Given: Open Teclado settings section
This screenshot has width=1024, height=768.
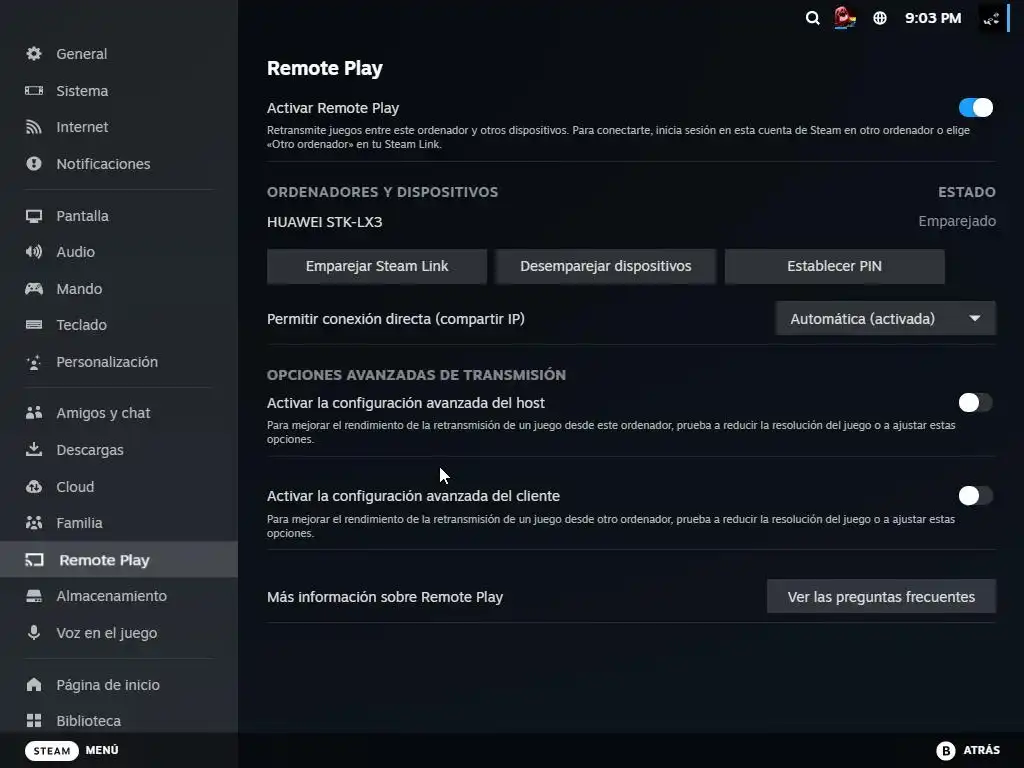Looking at the screenshot, I should (x=119, y=325).
